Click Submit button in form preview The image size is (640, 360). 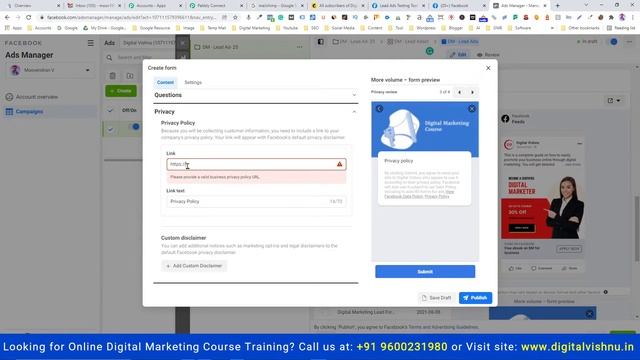(425, 271)
